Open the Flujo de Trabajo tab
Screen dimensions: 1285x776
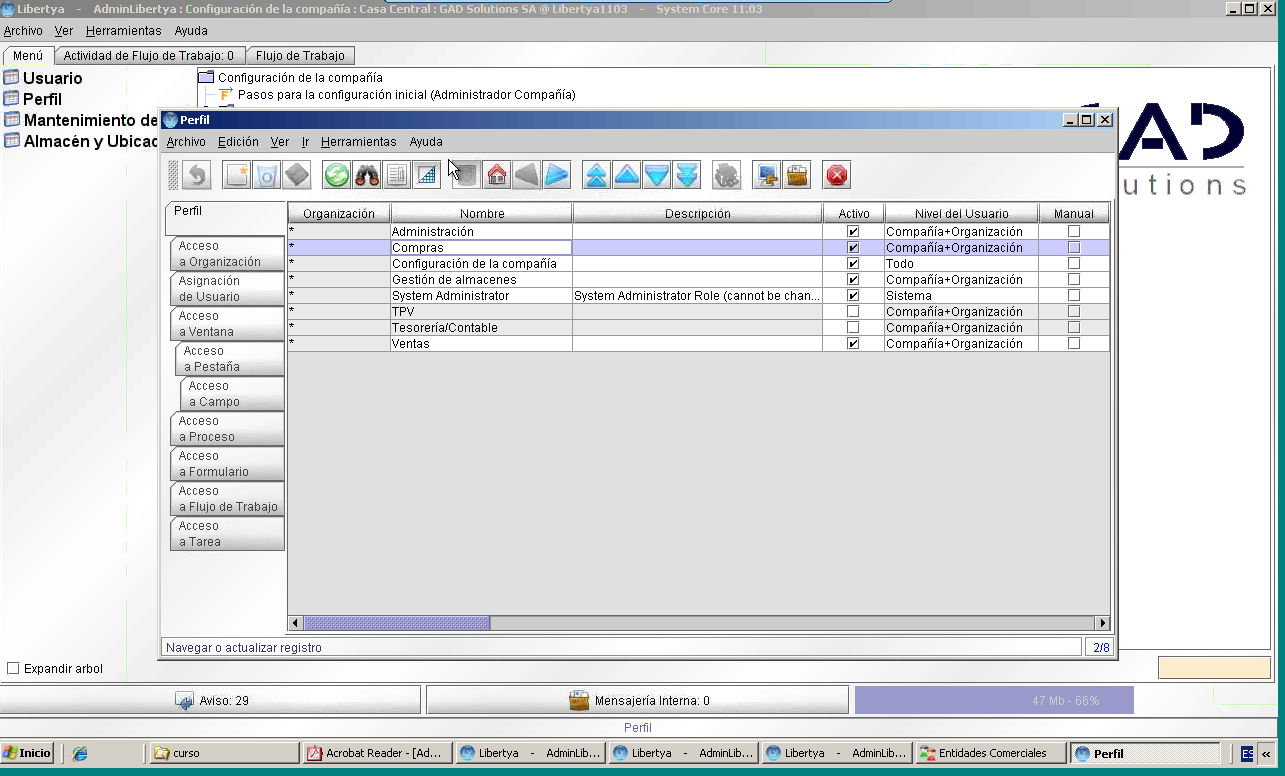300,56
